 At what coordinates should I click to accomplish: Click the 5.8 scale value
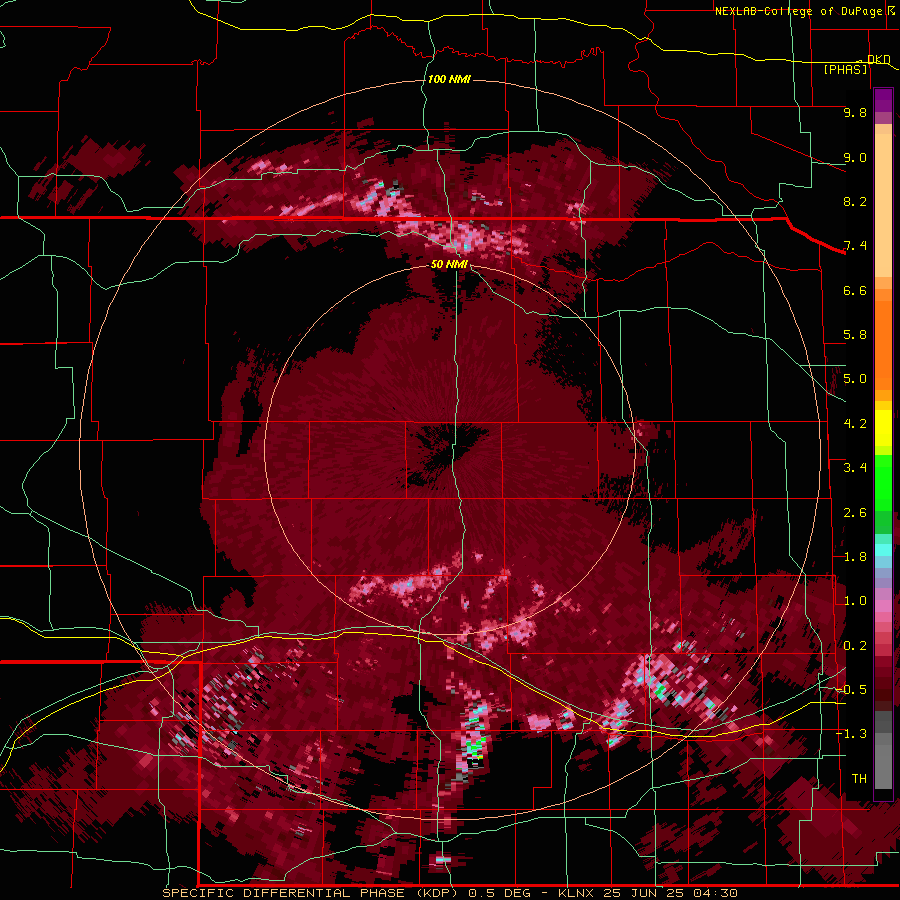[x=855, y=335]
